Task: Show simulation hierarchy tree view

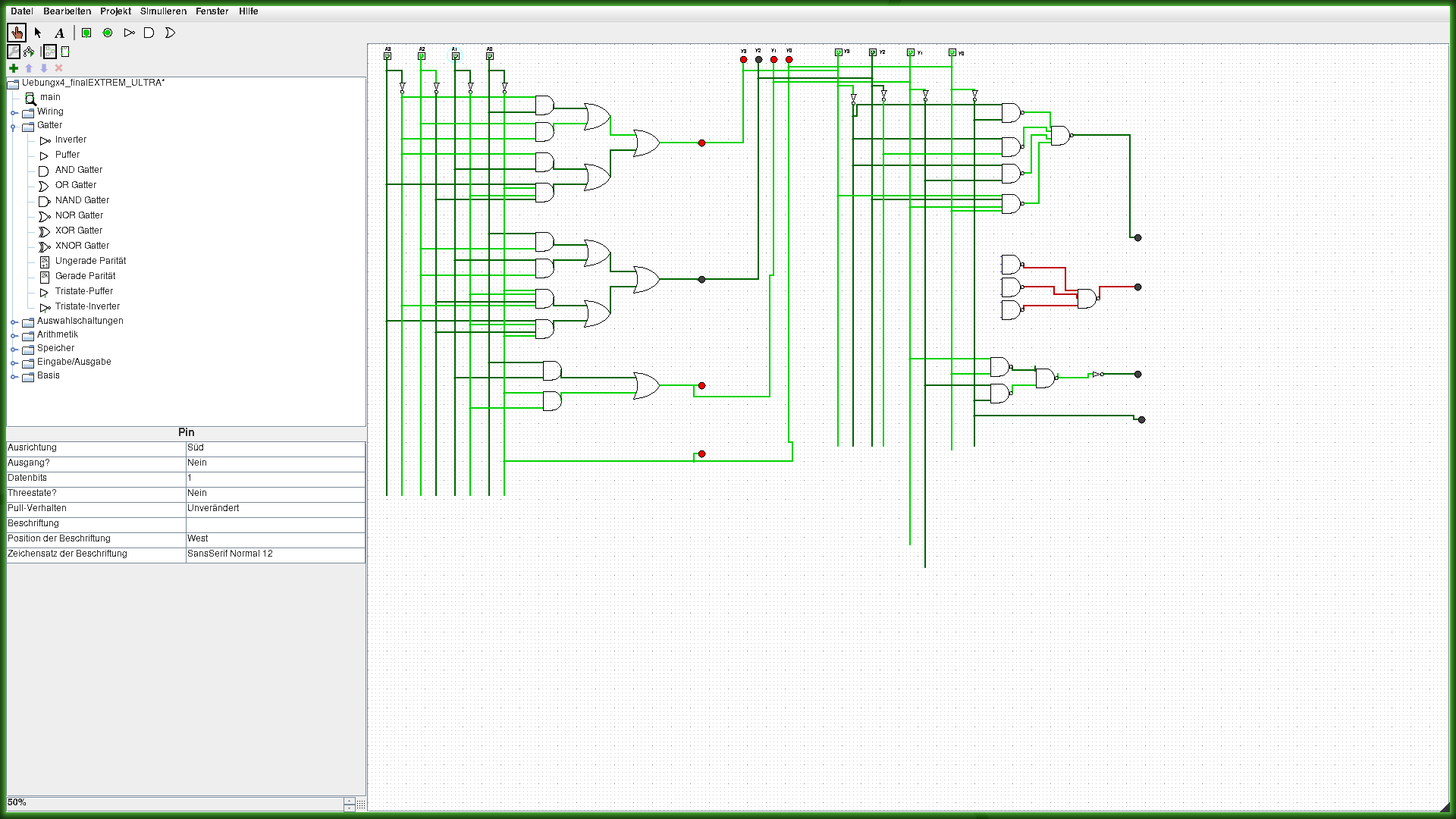Action: coord(29,52)
